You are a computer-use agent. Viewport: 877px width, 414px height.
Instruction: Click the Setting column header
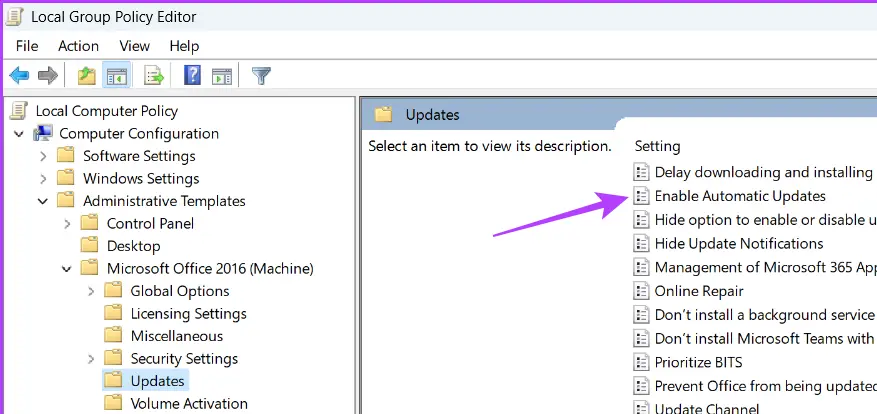click(x=657, y=146)
